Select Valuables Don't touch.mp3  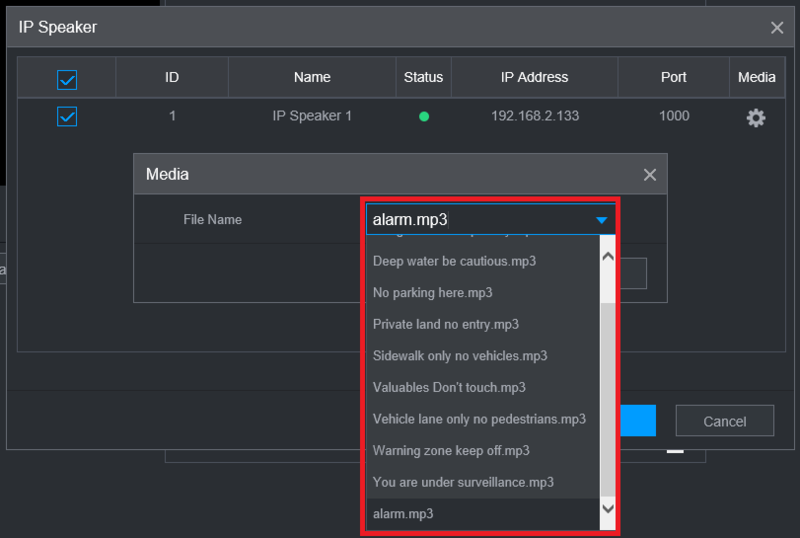[449, 387]
